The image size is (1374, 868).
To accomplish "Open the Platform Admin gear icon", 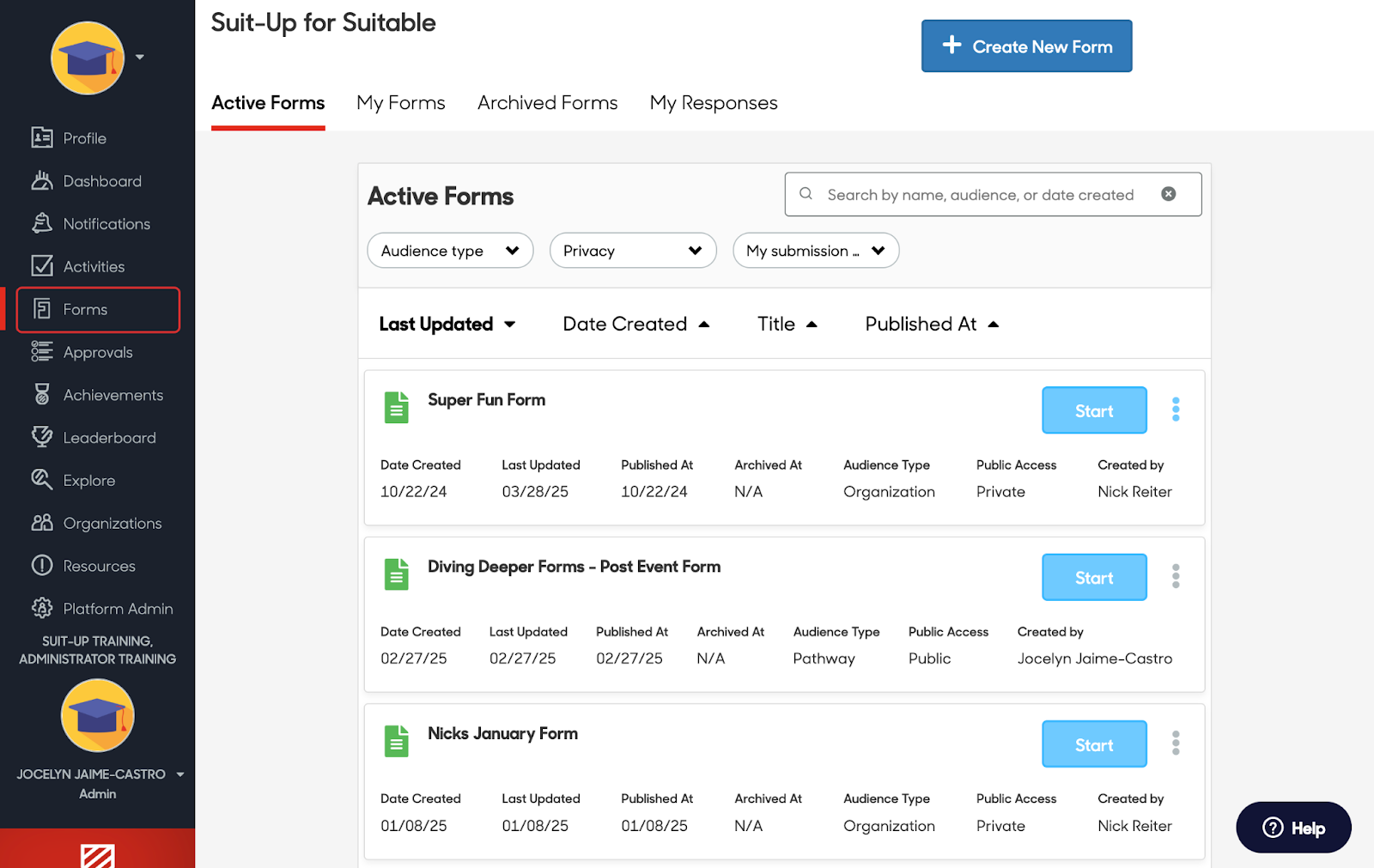I will (42, 608).
